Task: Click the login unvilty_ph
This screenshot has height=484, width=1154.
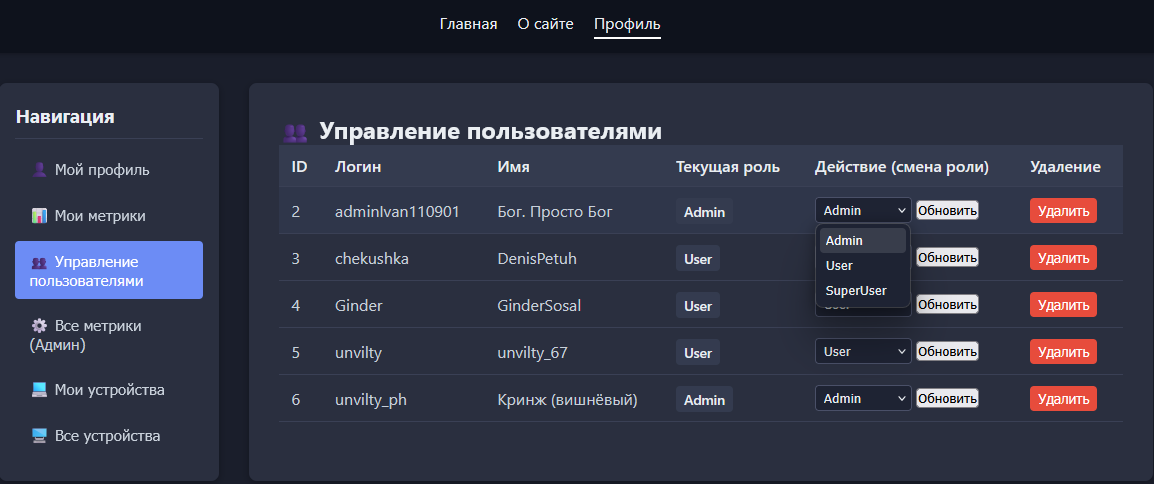Action: (371, 400)
